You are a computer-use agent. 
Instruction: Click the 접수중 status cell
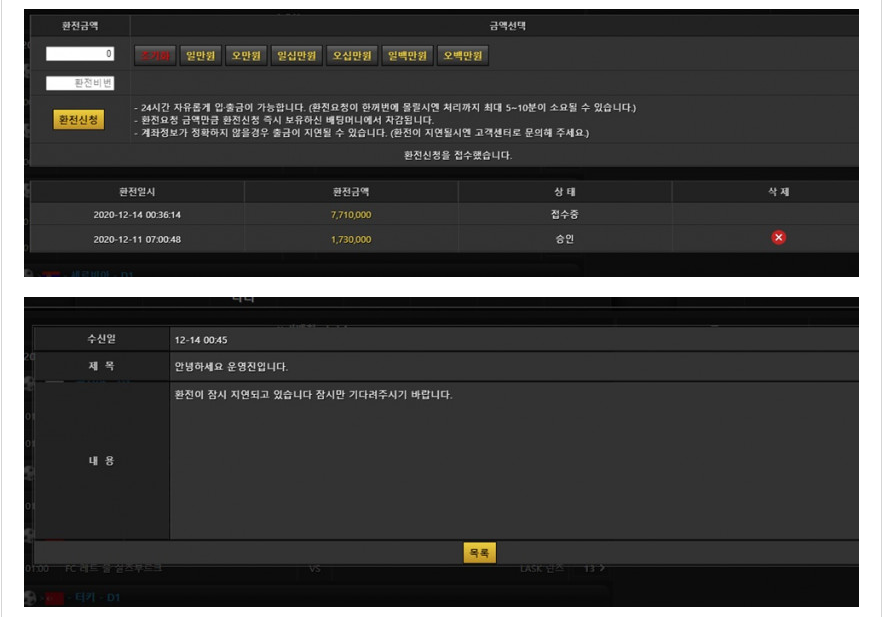point(564,214)
